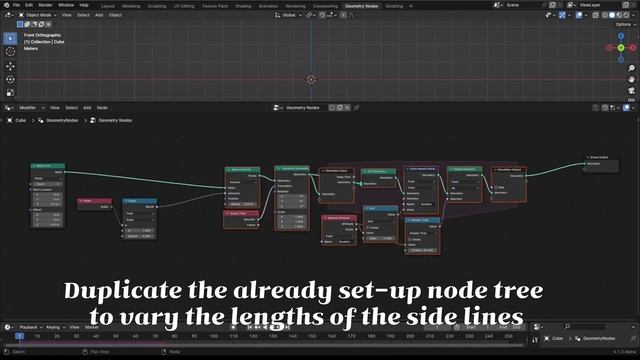Select the Rotate tool in the viewport toolbar
The width and height of the screenshot is (640, 360).
click(10, 79)
